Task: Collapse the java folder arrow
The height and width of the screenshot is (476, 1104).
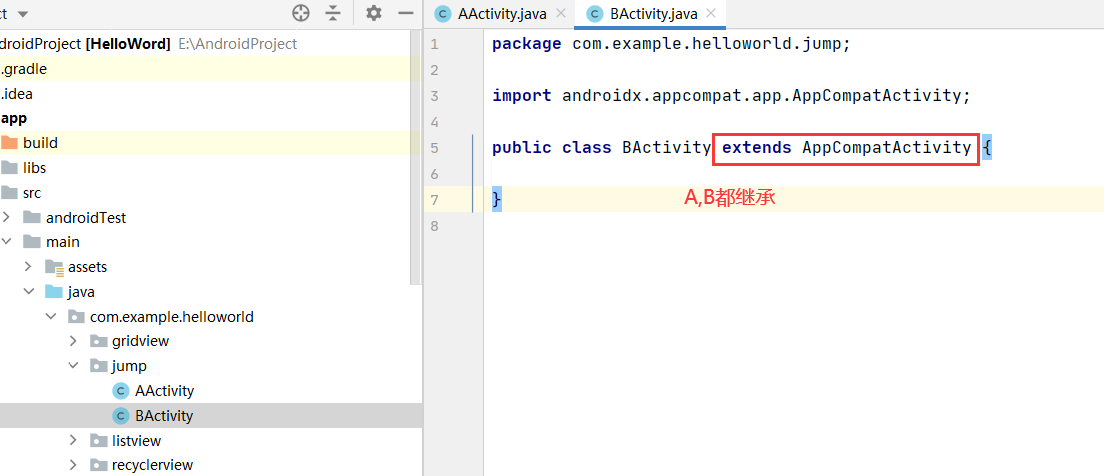Action: click(28, 292)
